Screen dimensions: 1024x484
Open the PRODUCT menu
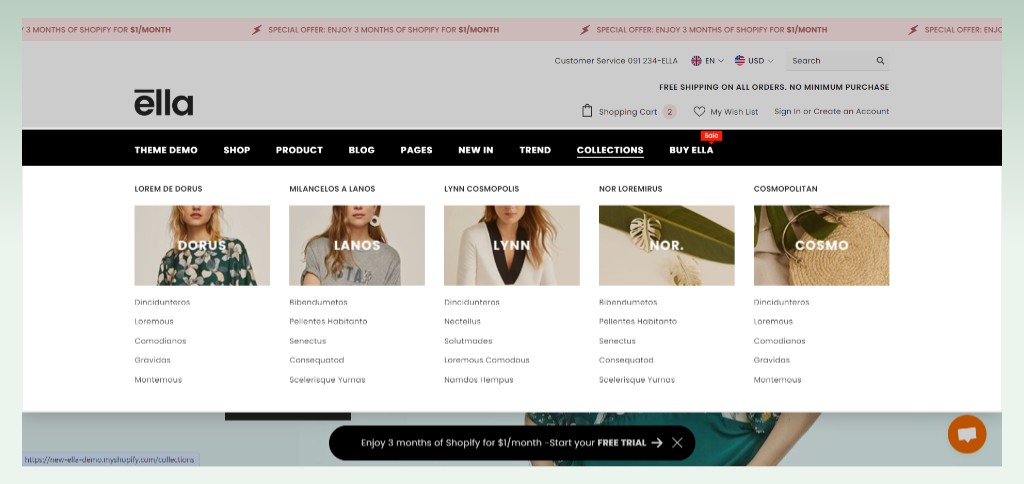pos(299,150)
